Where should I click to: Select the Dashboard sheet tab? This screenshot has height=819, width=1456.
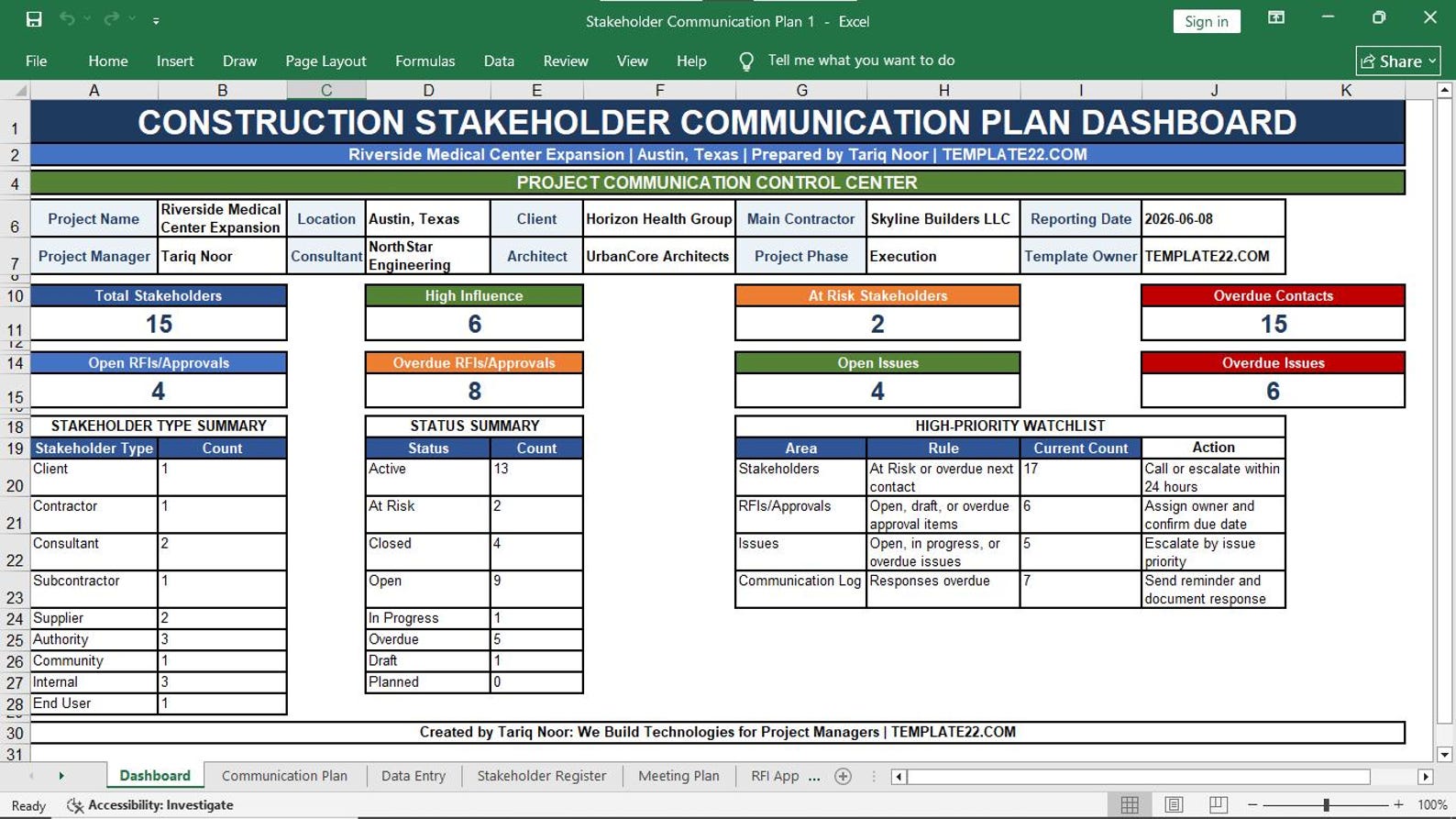coord(155,776)
